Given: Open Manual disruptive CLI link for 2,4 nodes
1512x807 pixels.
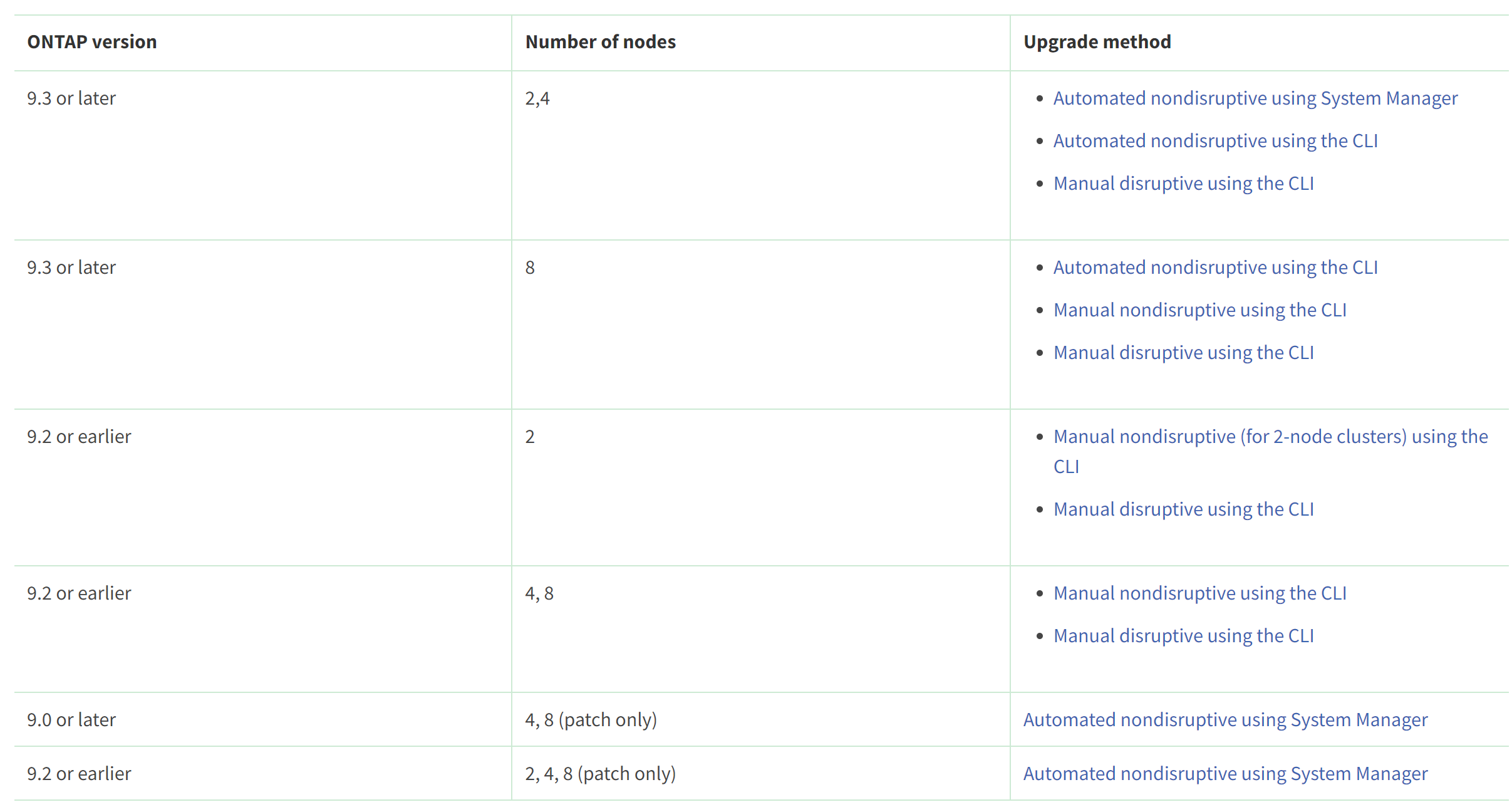Looking at the screenshot, I should (1183, 184).
